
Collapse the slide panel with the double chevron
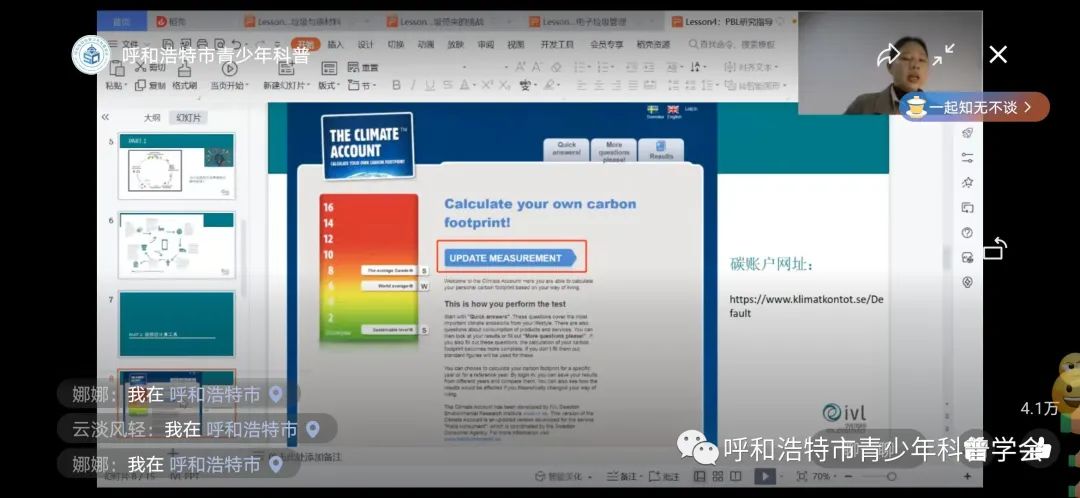tap(106, 117)
